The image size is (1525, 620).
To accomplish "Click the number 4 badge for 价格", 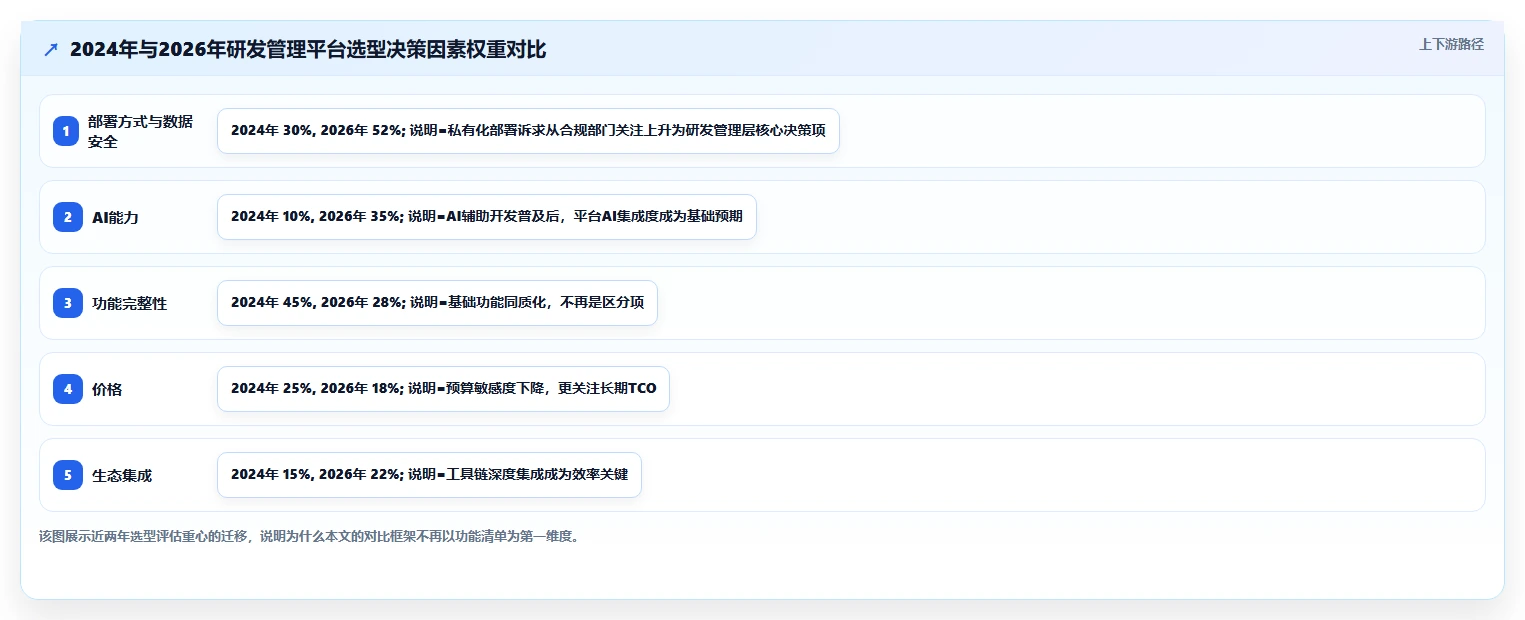I will click(x=67, y=389).
